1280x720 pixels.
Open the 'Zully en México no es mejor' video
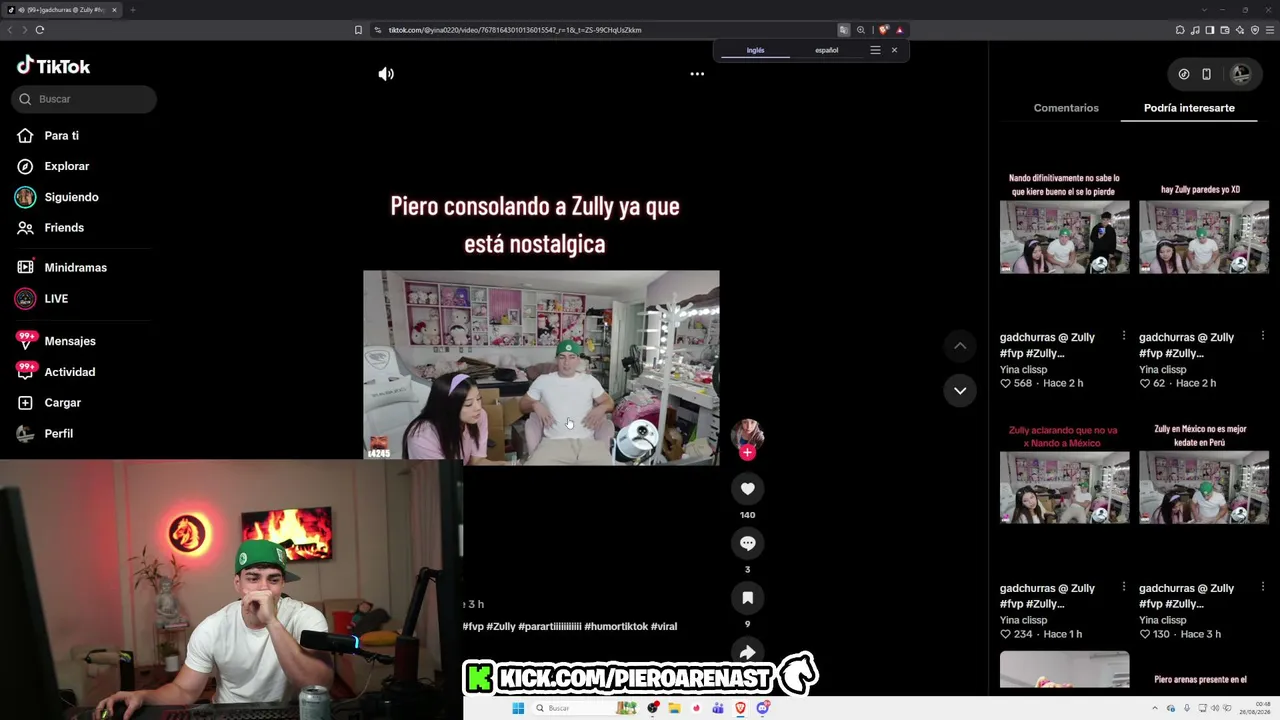tap(1204, 487)
